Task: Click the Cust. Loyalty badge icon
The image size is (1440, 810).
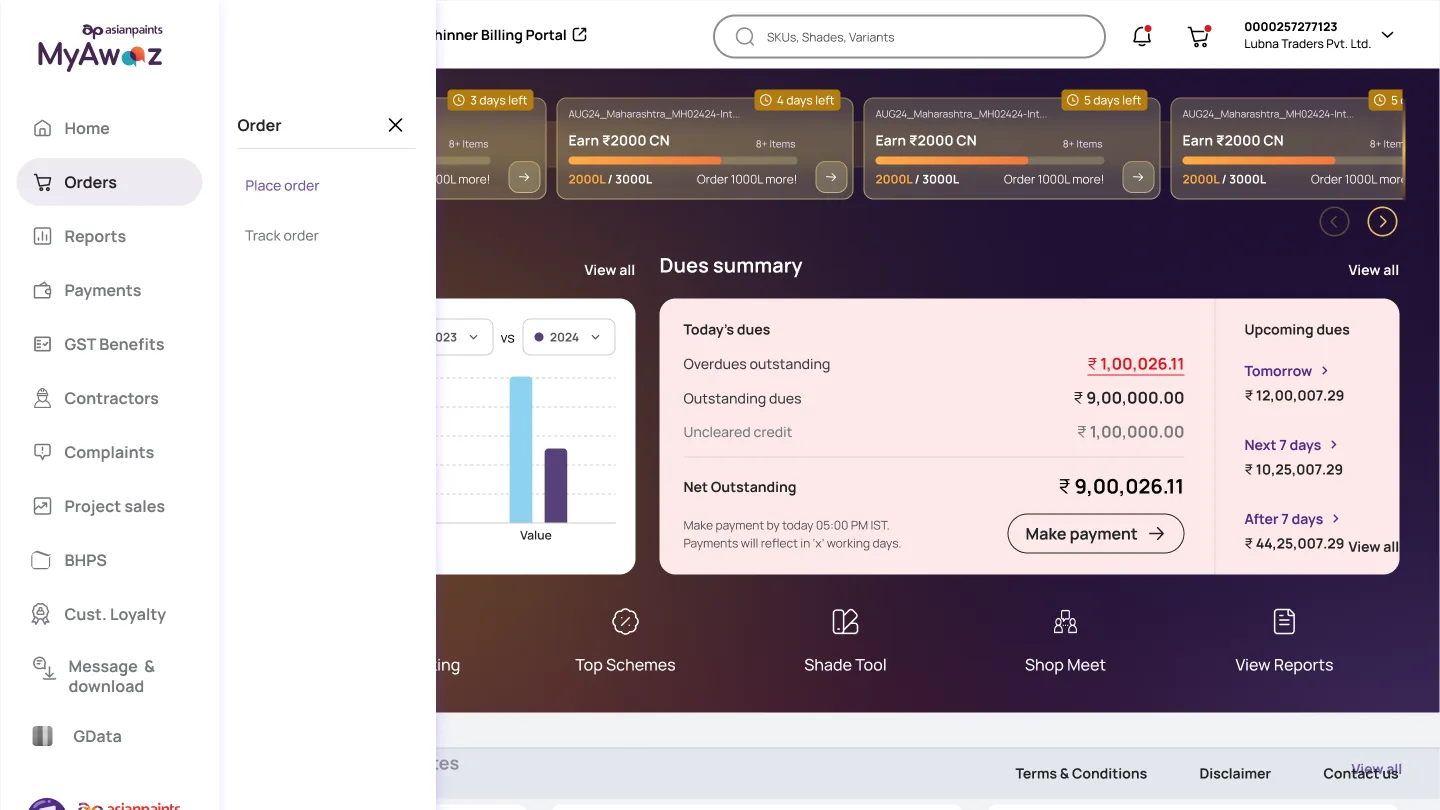Action: pos(41,614)
